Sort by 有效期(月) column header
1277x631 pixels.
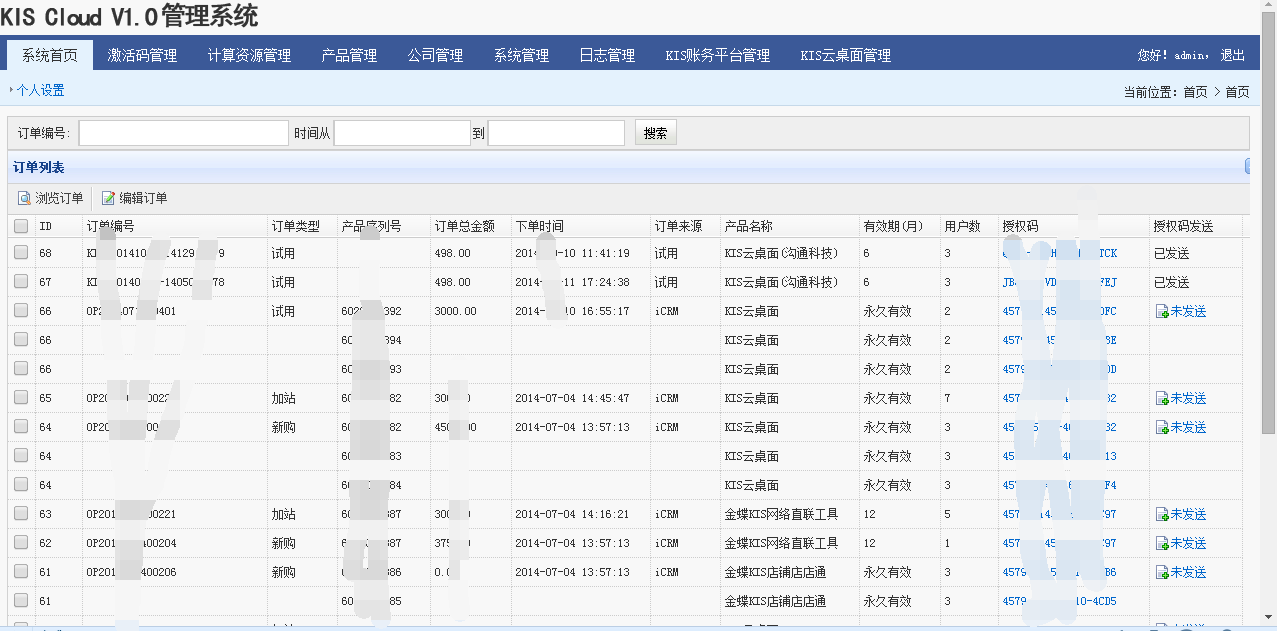894,227
